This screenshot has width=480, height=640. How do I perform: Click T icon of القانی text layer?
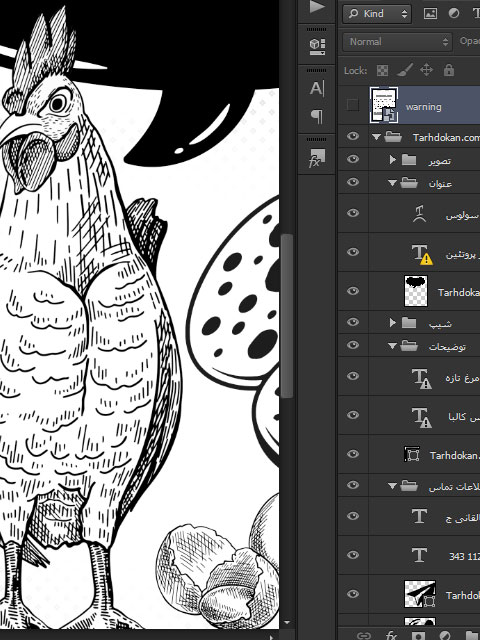pyautogui.click(x=419, y=516)
